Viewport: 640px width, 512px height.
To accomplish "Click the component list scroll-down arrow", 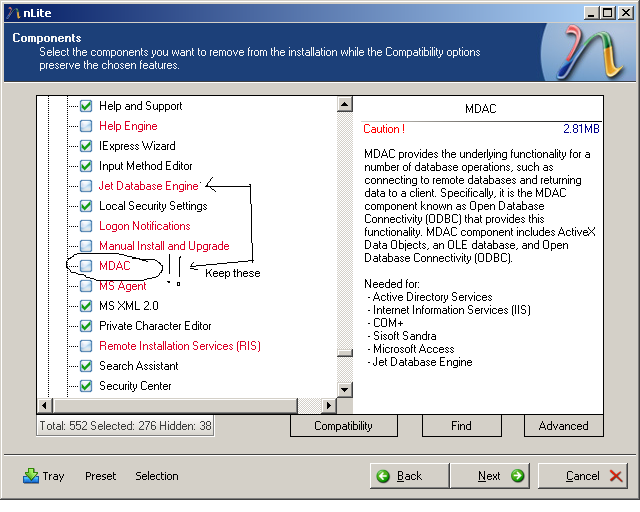I will [x=345, y=390].
